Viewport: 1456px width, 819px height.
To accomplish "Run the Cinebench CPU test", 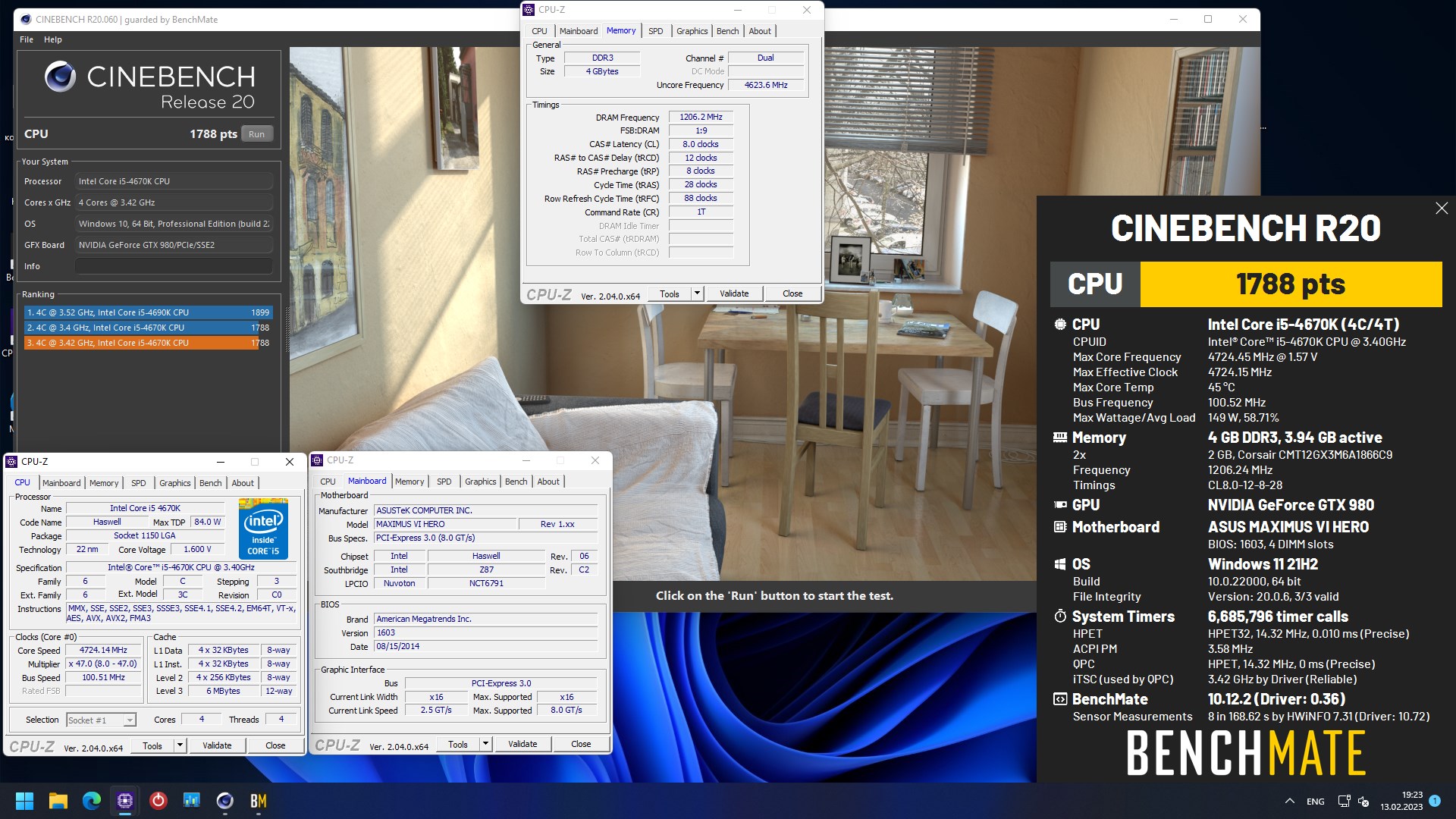I will [x=257, y=134].
